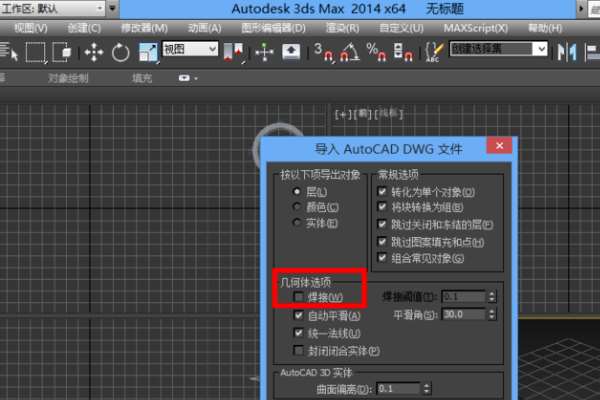Open the 创建(C) menu
The width and height of the screenshot is (600, 400).
pyautogui.click(x=84, y=28)
